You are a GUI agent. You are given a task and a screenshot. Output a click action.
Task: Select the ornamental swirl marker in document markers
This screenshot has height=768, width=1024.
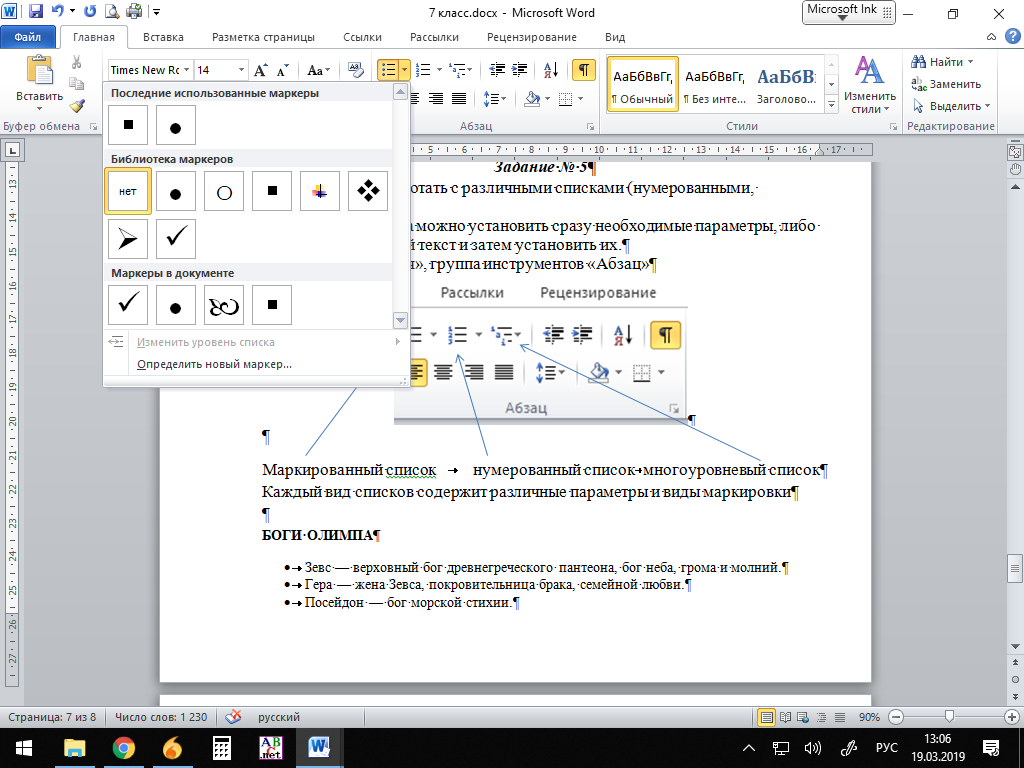point(224,305)
